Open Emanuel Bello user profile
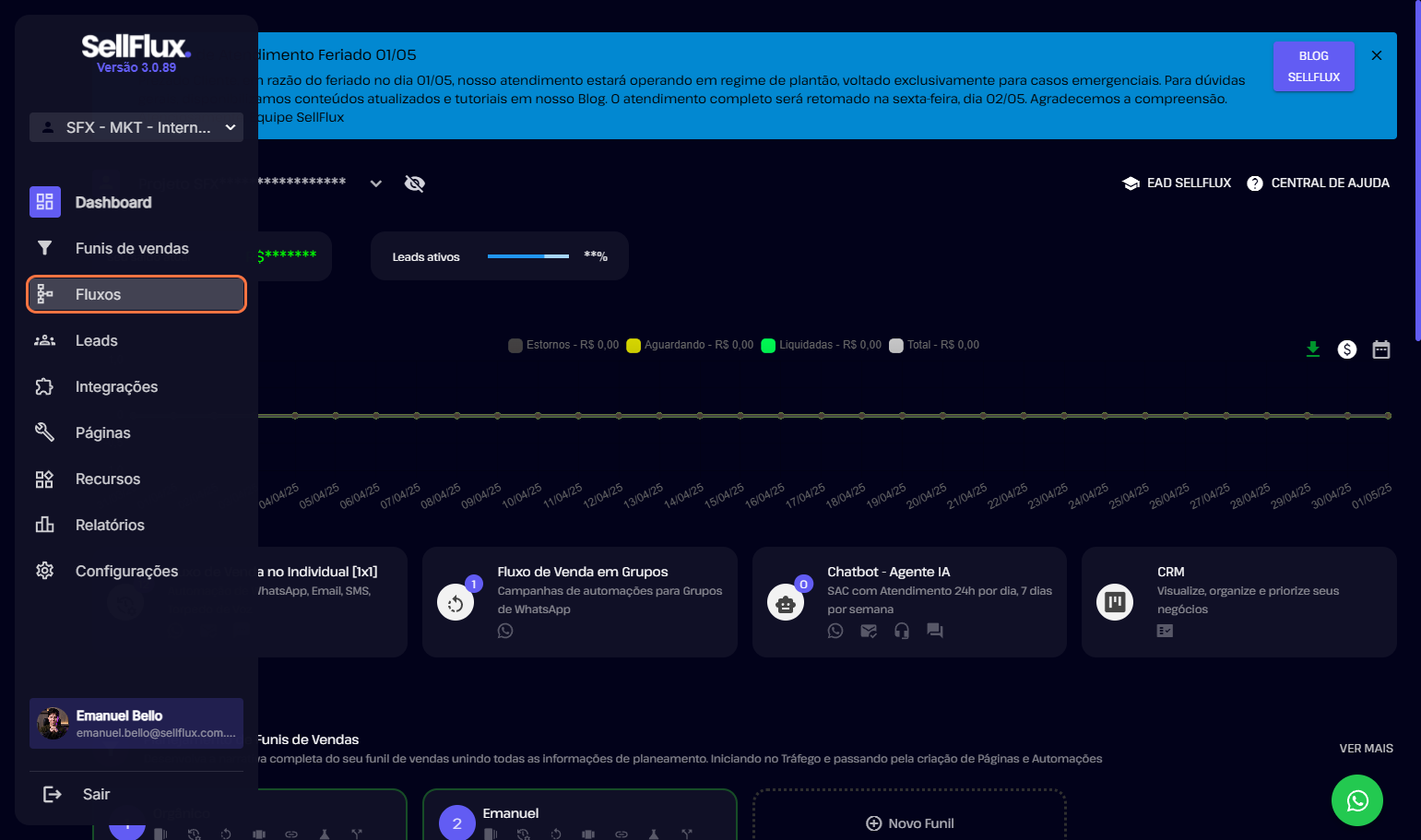Screen dimensions: 1421x840 tap(136, 723)
